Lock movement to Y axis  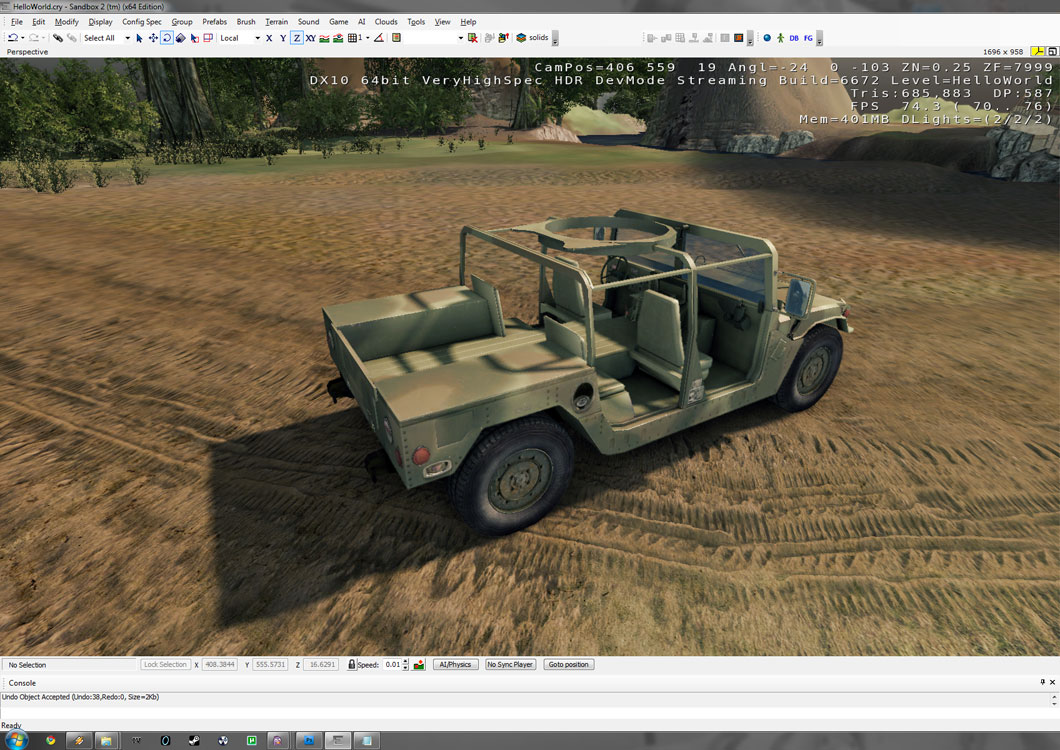(x=283, y=38)
